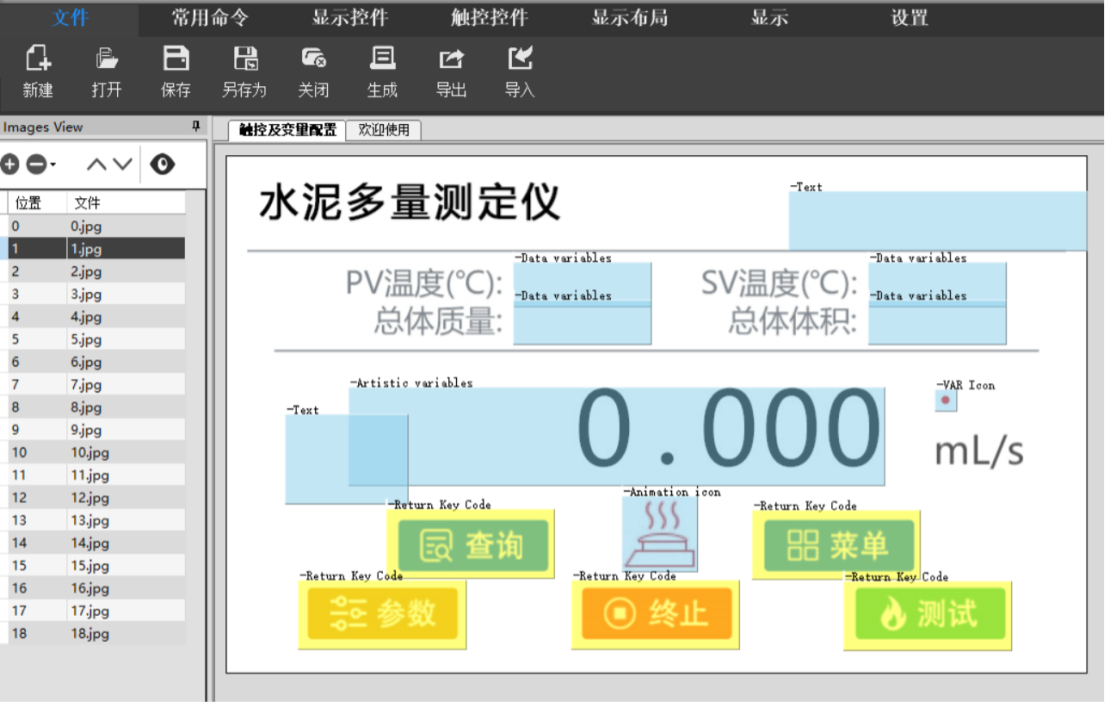Select the 菜单 Return Key Code button
Image resolution: width=1109 pixels, height=705 pixels.
point(837,545)
